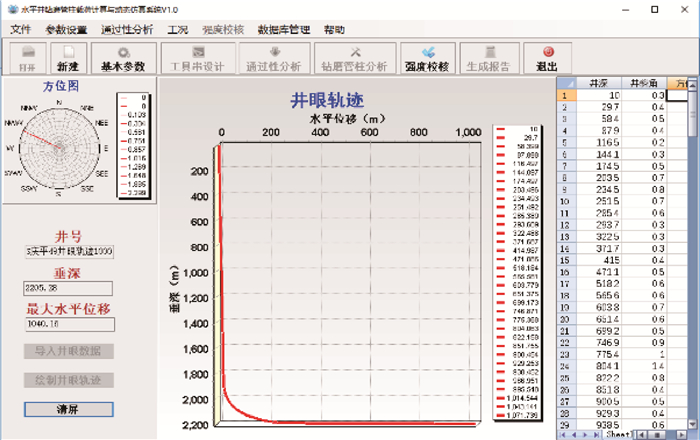Open the 参数设置 menu
The height and width of the screenshot is (440, 700).
[66, 29]
